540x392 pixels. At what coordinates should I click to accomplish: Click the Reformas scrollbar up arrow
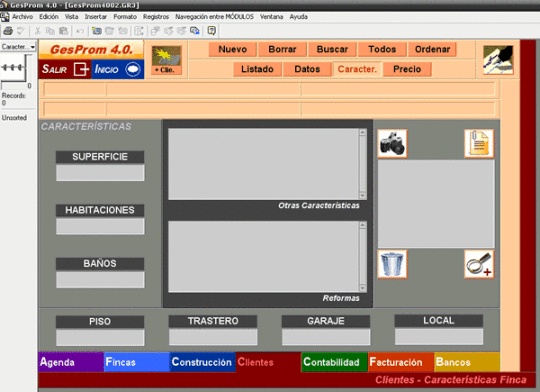tap(363, 225)
